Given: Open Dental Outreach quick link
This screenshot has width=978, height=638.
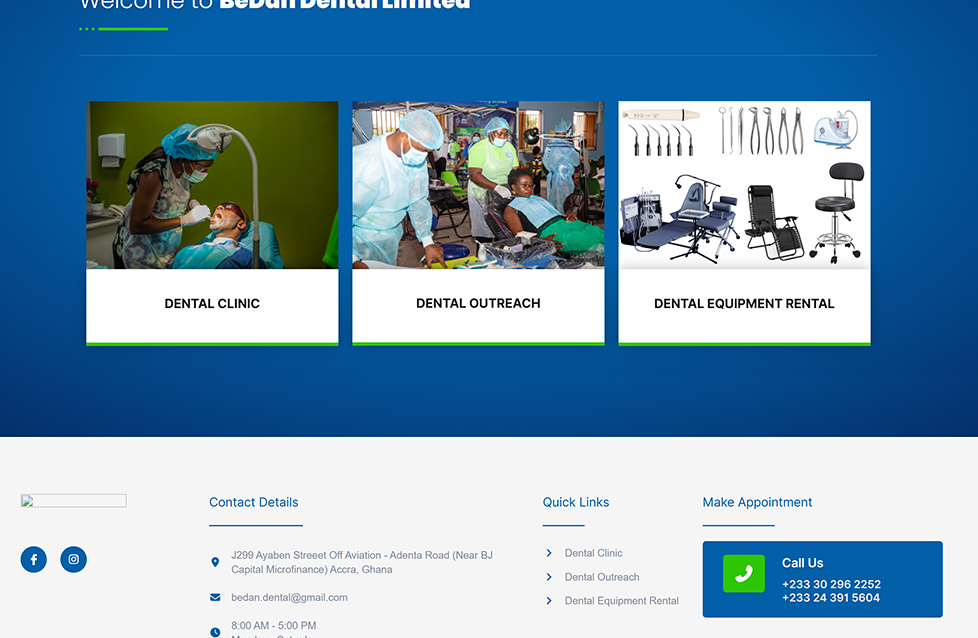Looking at the screenshot, I should pyautogui.click(x=602, y=577).
